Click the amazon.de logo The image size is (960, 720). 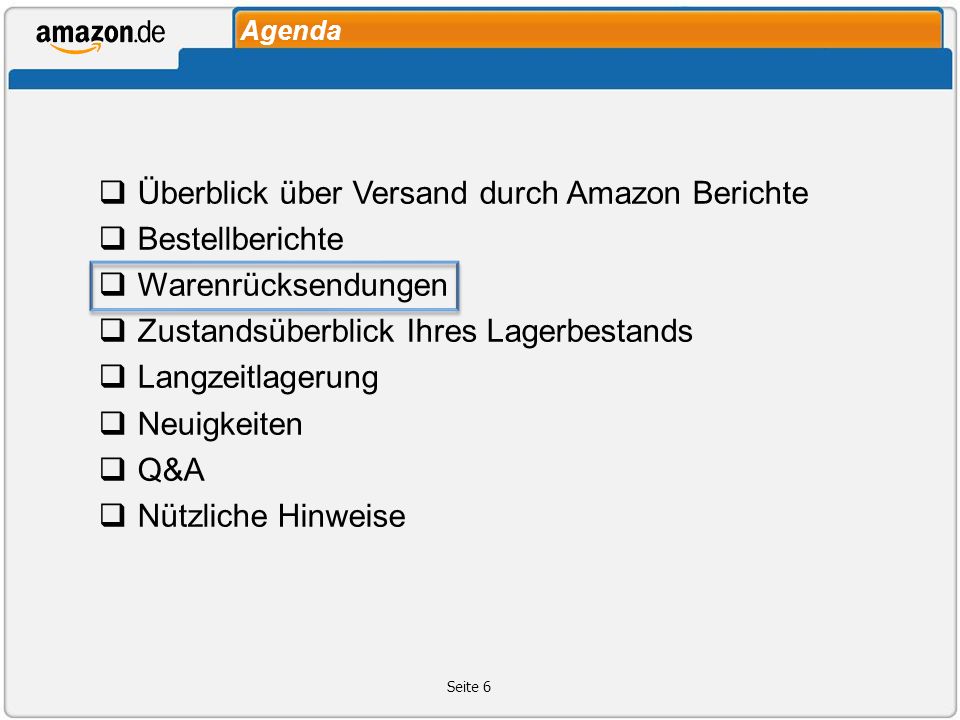point(100,37)
